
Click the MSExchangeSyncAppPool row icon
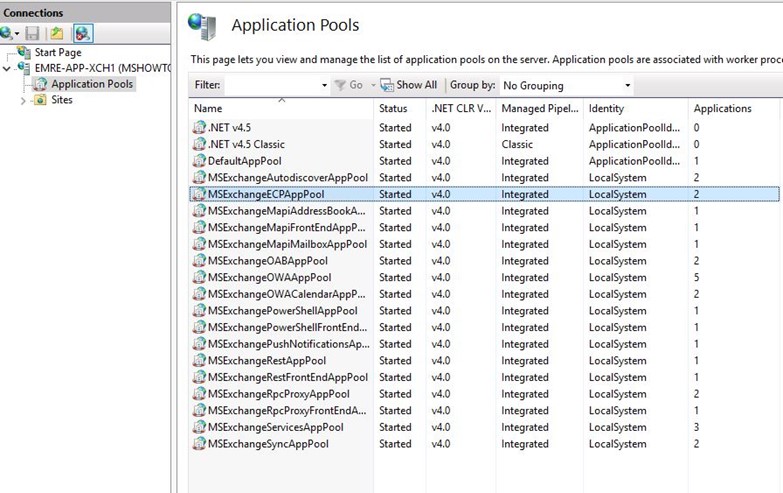tap(199, 444)
